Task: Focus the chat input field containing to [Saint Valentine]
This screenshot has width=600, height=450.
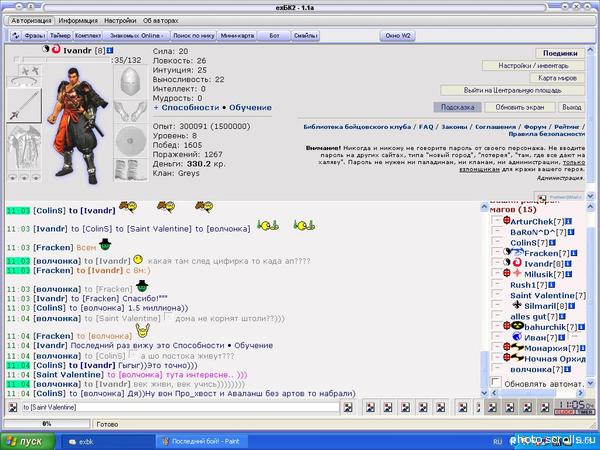Action: [179, 408]
